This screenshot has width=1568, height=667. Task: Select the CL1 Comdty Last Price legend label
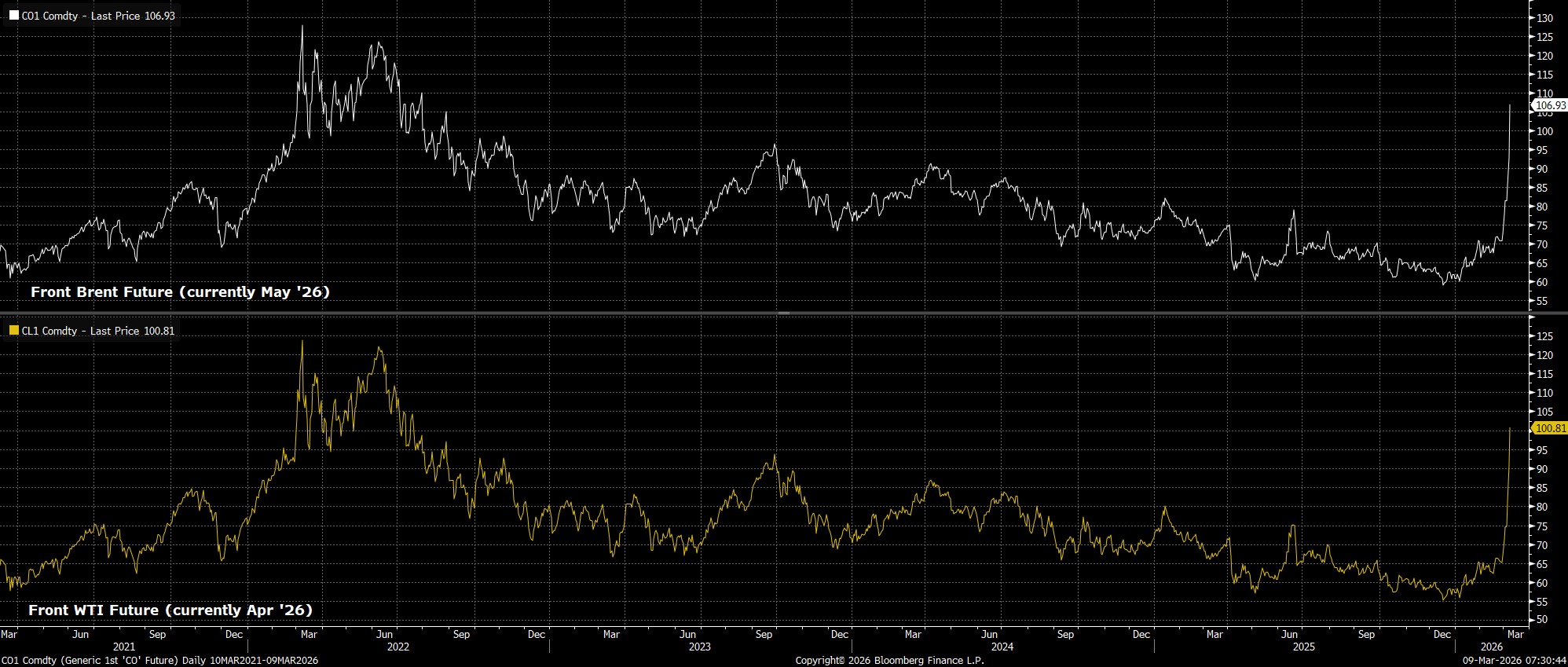tap(98, 331)
